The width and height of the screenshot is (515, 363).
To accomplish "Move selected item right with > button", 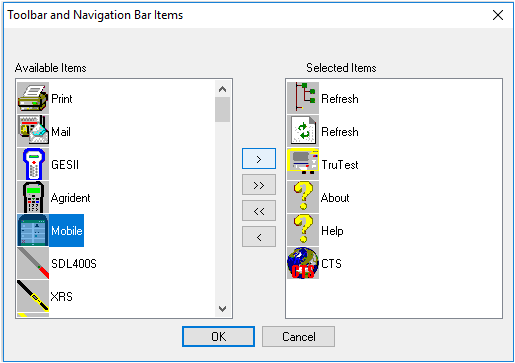I will click(259, 159).
